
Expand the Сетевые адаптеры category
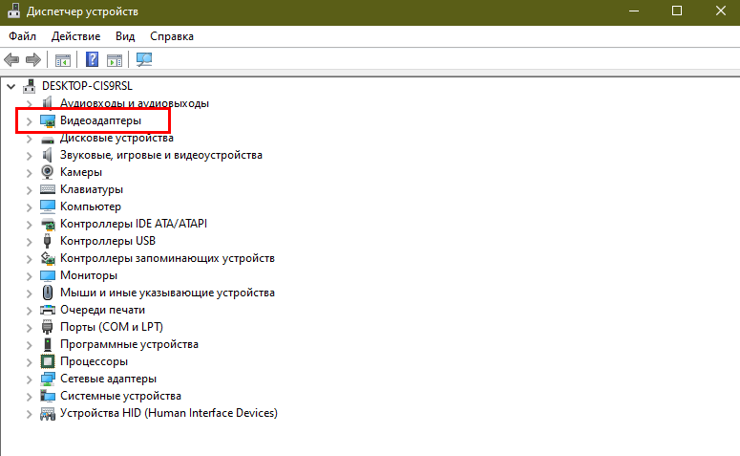pos(29,380)
